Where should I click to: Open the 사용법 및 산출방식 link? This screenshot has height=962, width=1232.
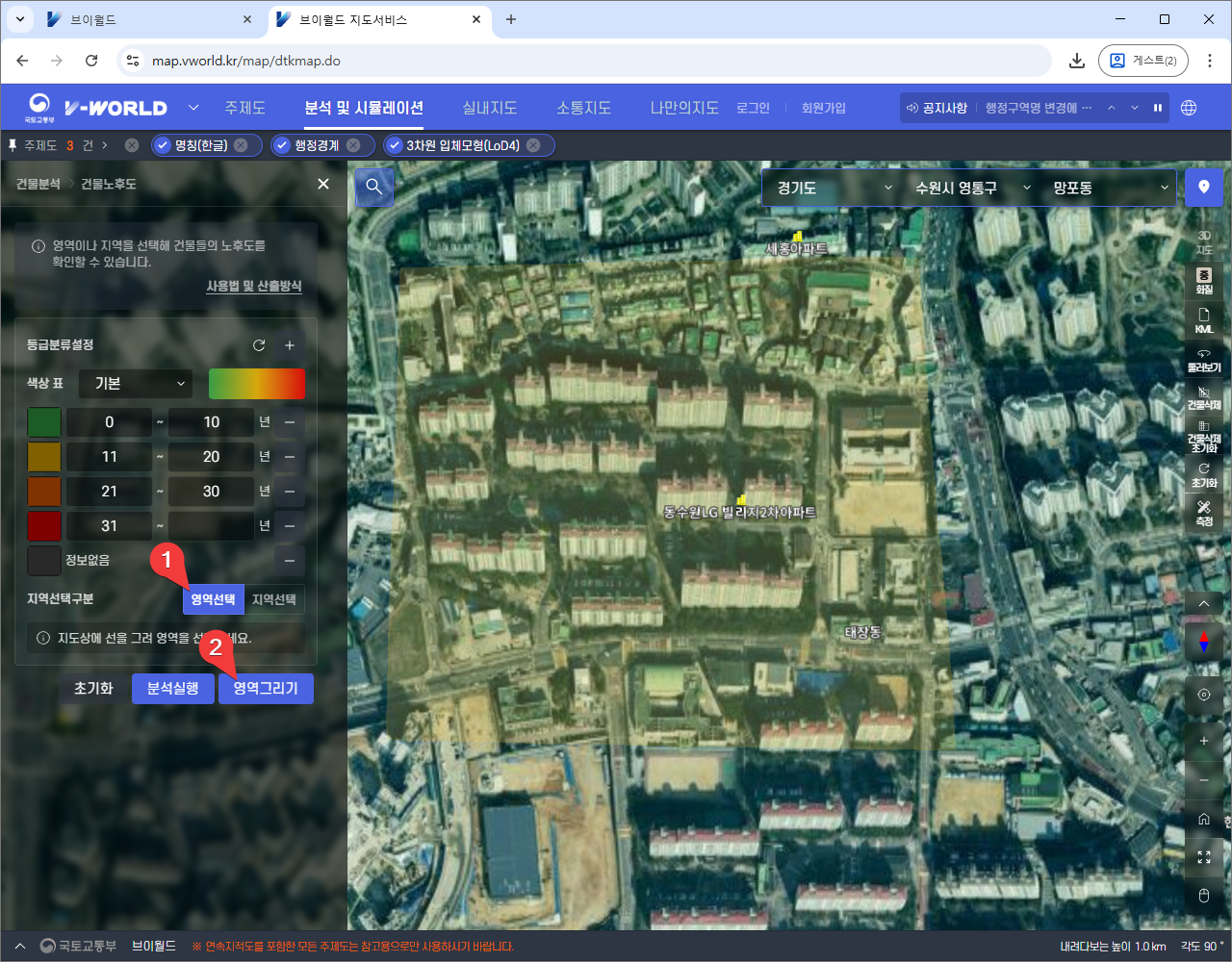click(254, 286)
